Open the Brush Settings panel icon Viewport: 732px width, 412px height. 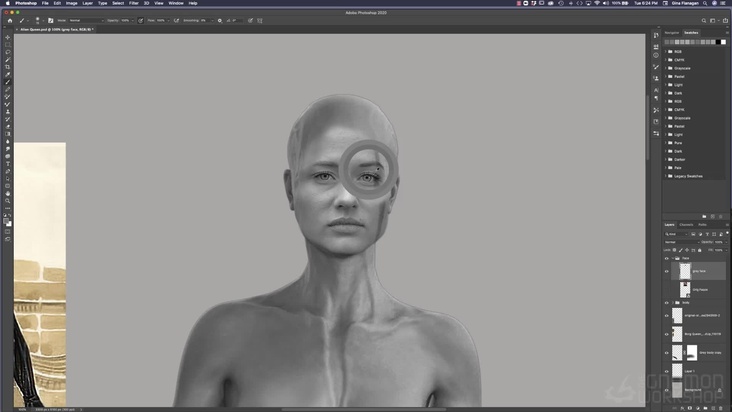(51, 21)
